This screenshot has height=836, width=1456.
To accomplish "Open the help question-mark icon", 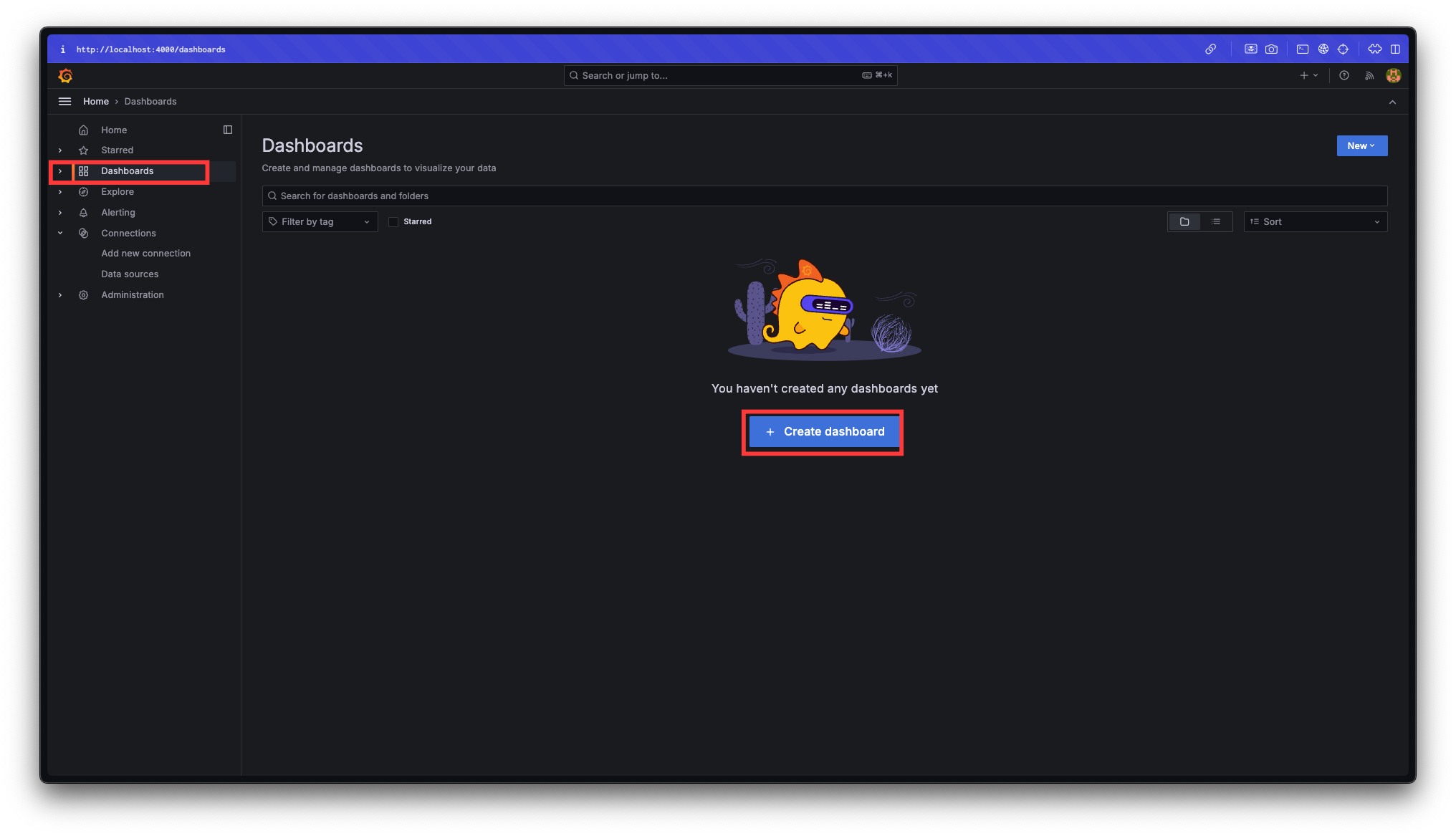I will coord(1344,75).
